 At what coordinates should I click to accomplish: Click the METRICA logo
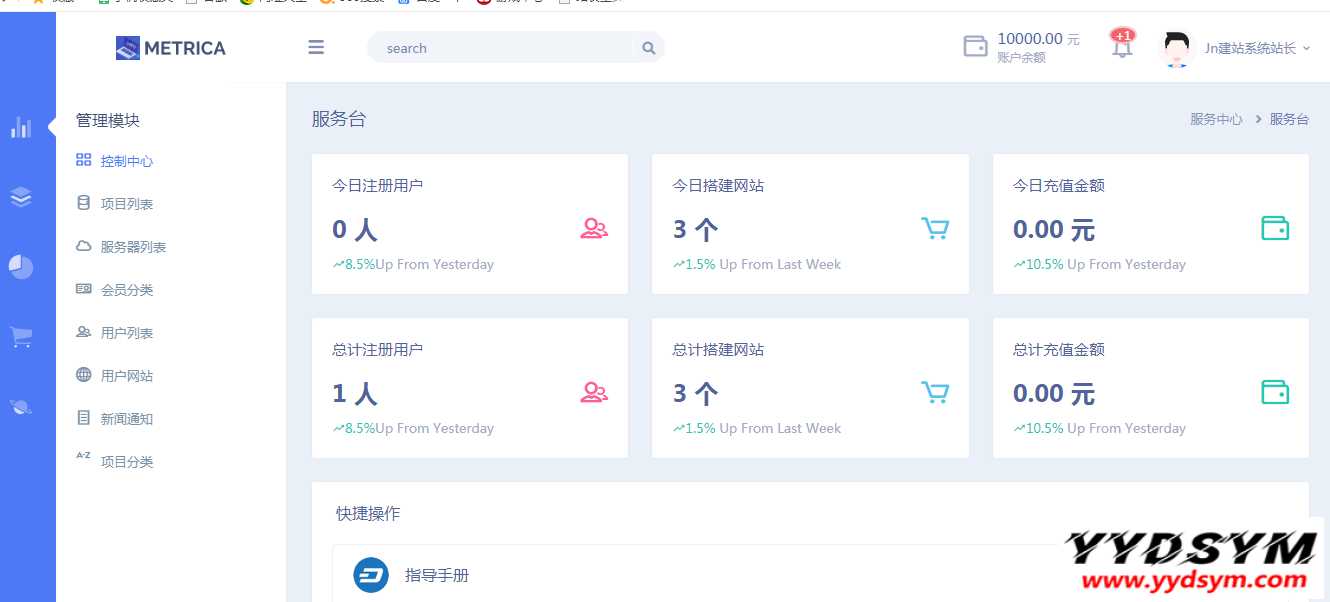(171, 48)
